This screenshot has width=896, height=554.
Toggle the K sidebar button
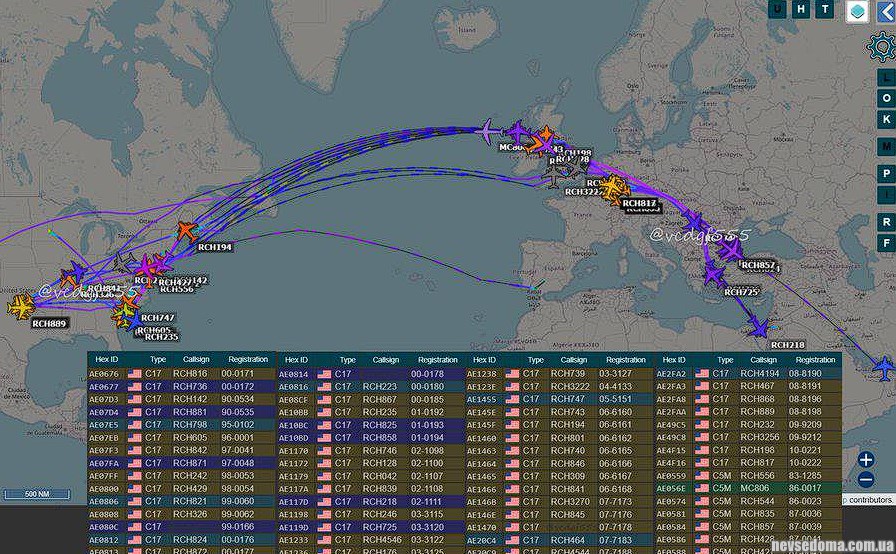[x=886, y=98]
